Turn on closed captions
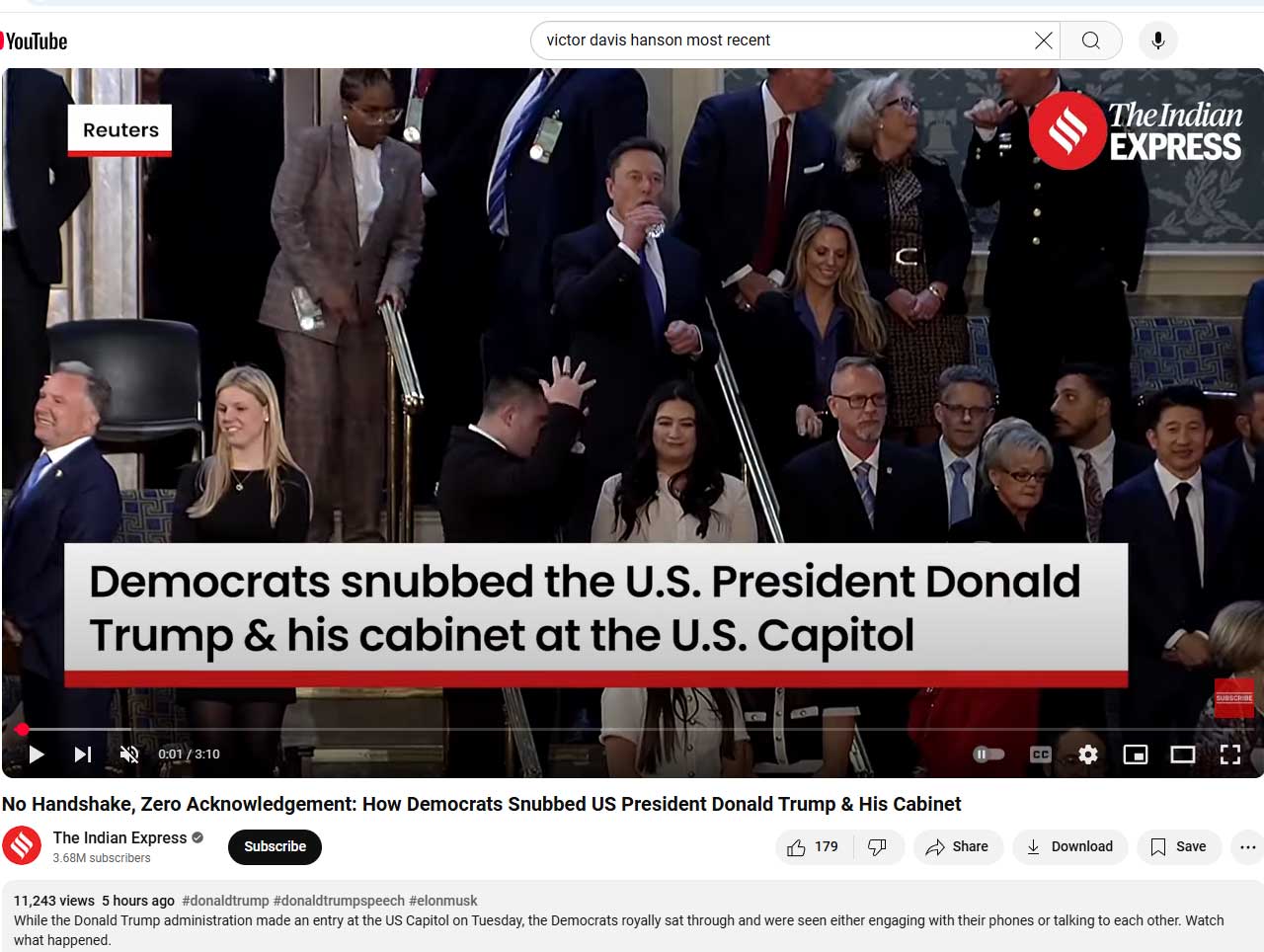Image resolution: width=1264 pixels, height=952 pixels. (x=1041, y=754)
